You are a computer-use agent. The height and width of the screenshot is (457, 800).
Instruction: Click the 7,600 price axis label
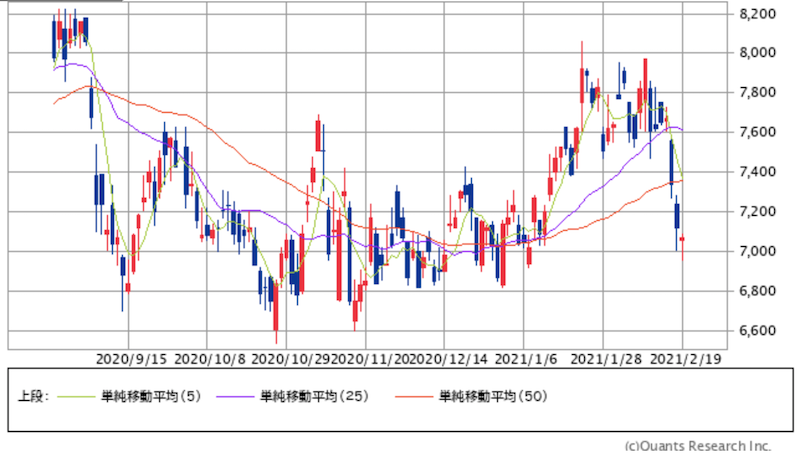[x=758, y=133]
